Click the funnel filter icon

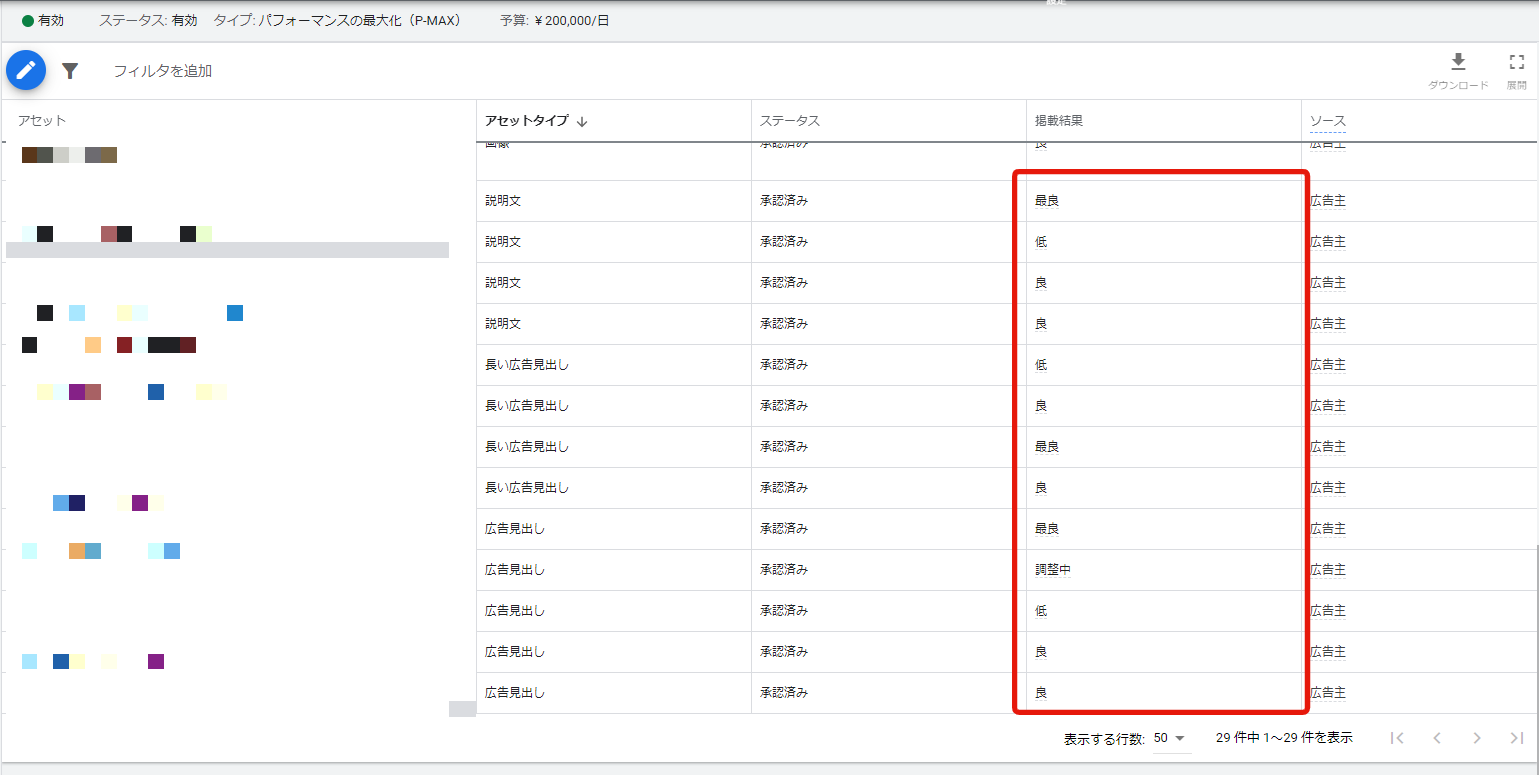point(70,71)
